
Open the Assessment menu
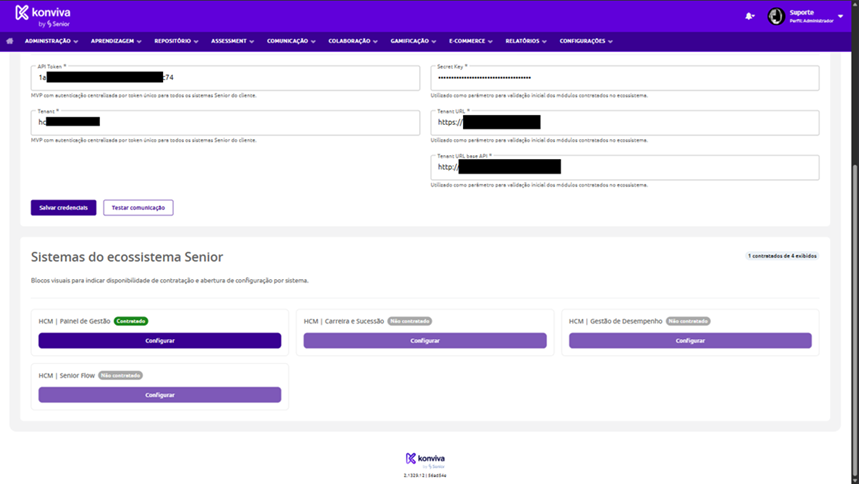[x=232, y=41]
